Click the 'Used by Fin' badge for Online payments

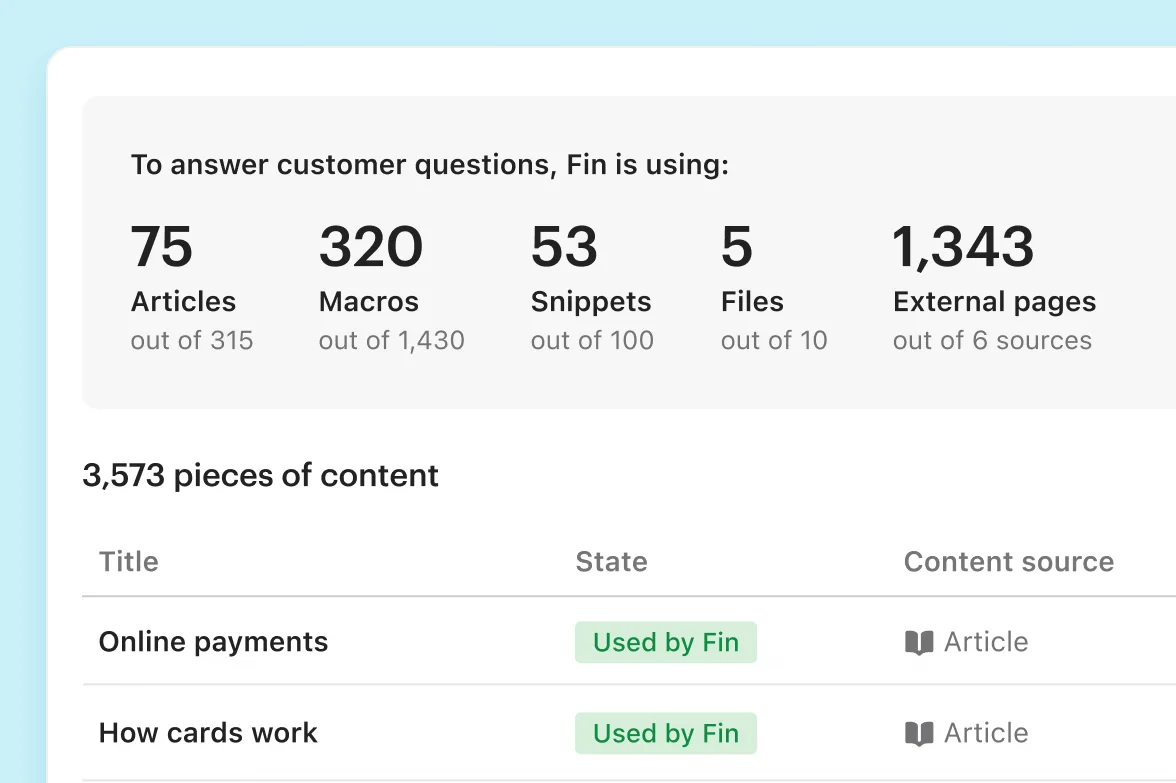click(665, 642)
